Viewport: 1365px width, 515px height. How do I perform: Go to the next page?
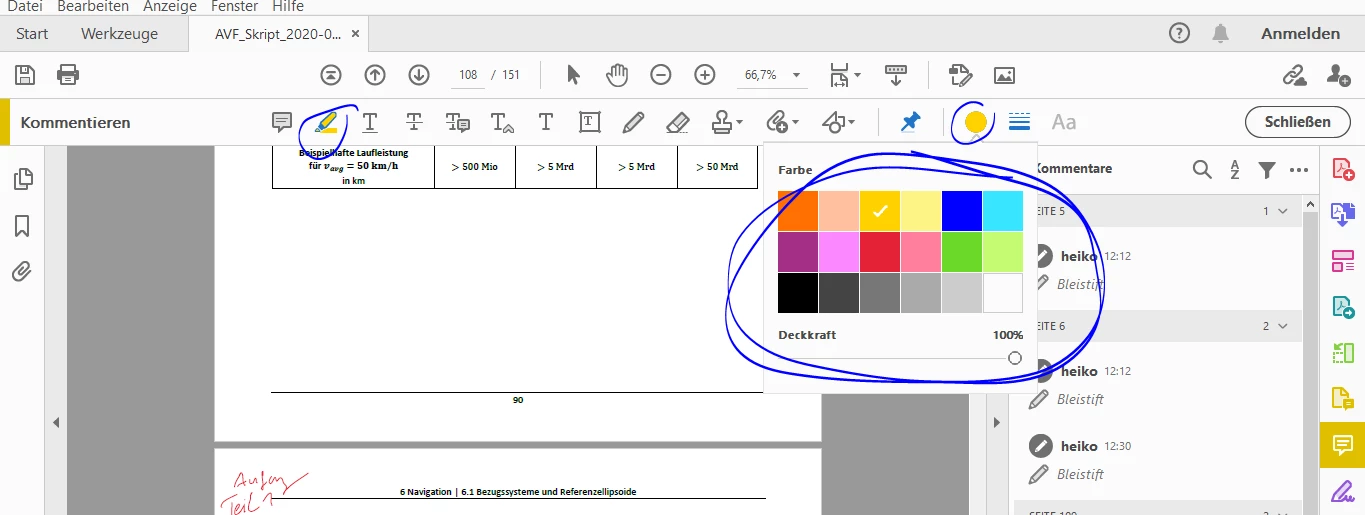pyautogui.click(x=419, y=75)
